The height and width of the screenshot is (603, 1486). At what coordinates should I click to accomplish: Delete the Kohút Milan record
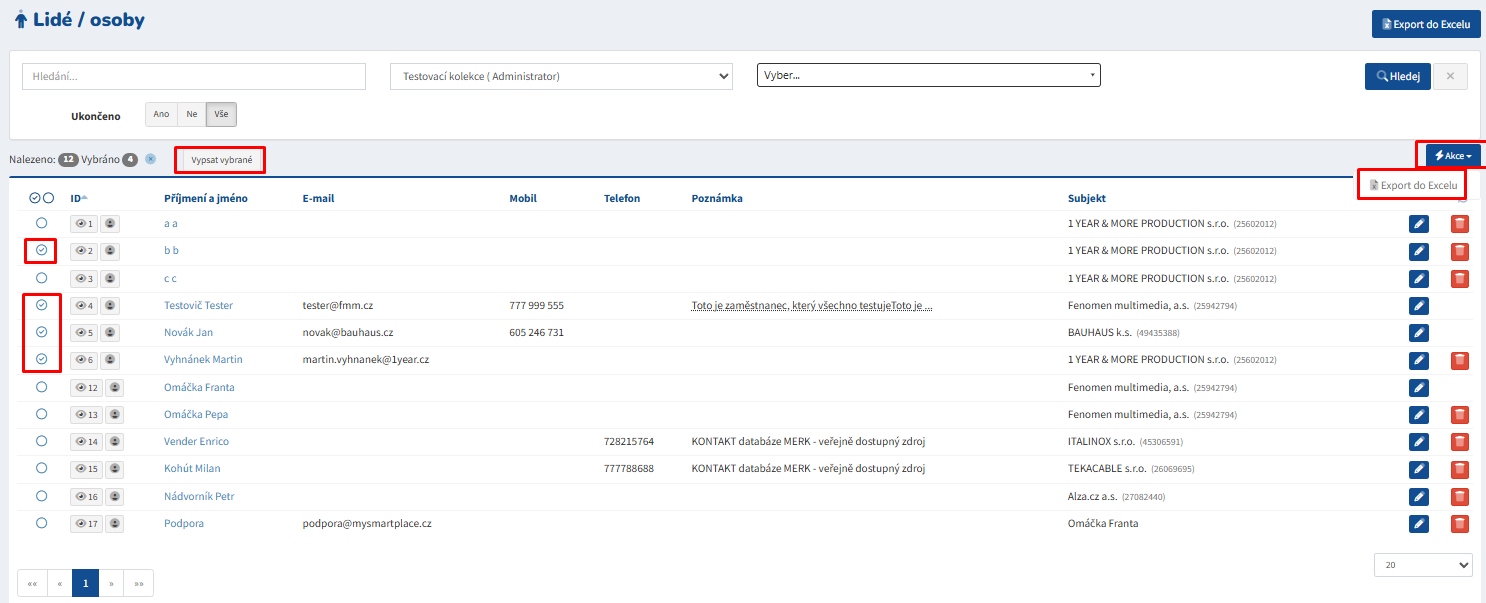pos(1460,468)
